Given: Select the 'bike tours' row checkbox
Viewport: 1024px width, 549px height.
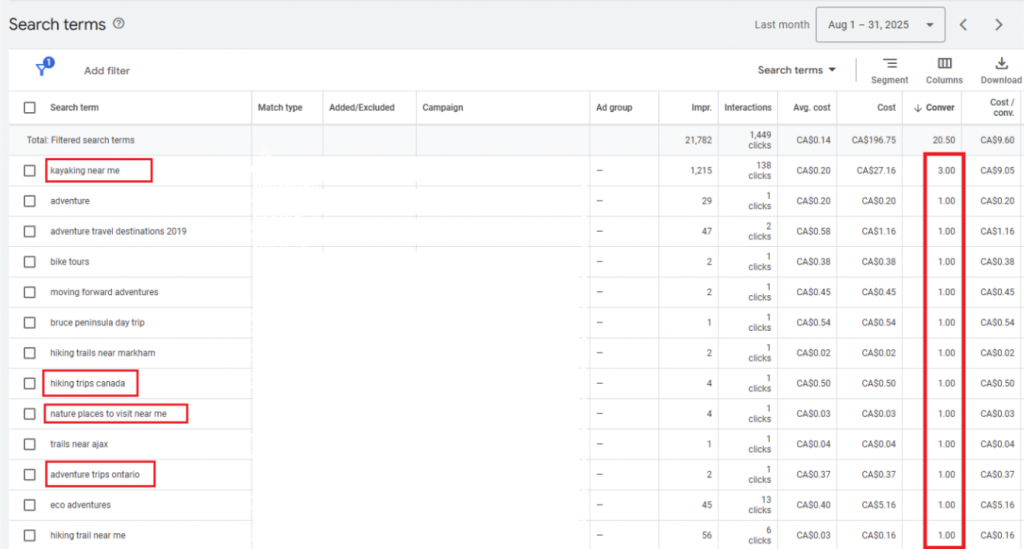Looking at the screenshot, I should 30,262.
